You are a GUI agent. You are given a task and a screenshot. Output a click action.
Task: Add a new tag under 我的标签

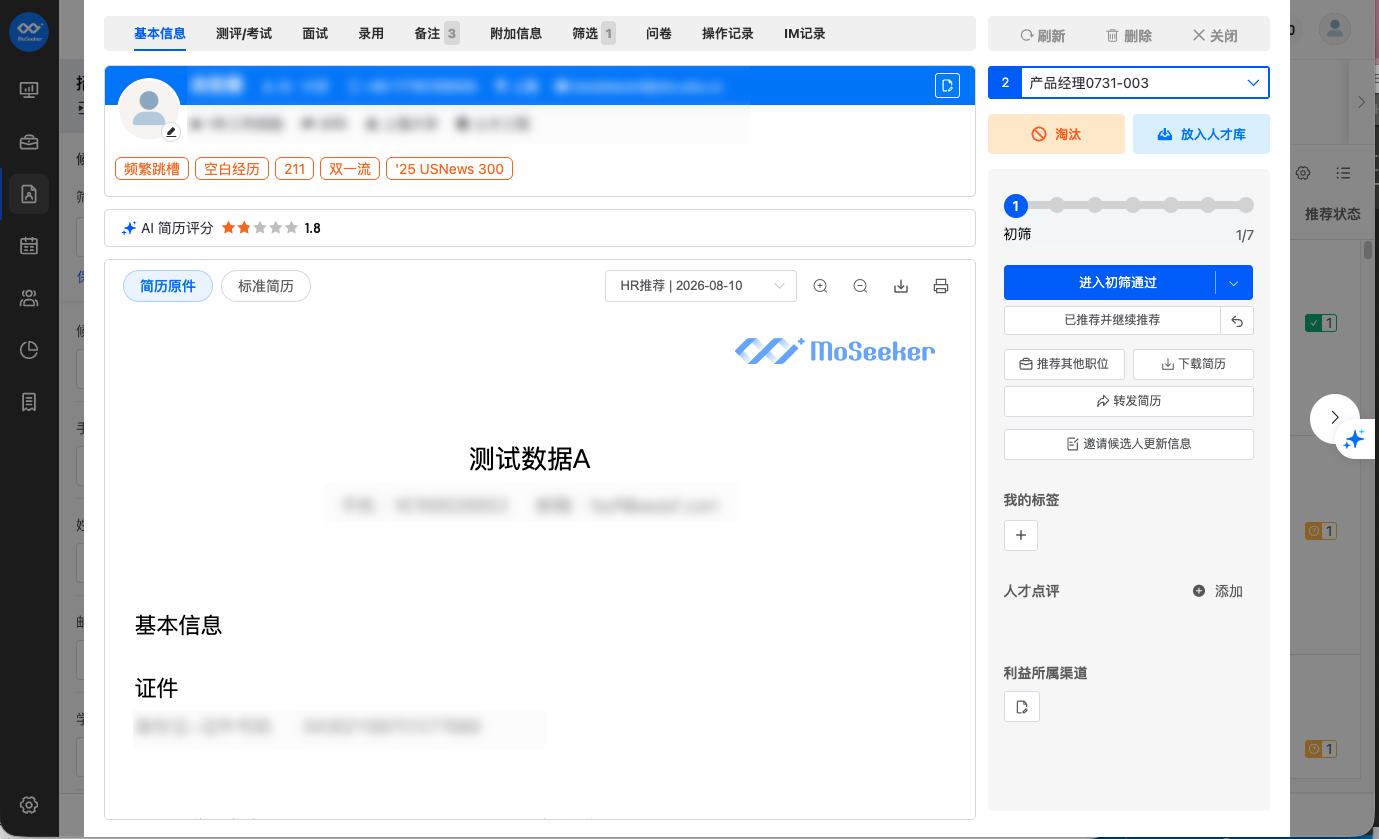point(1021,535)
